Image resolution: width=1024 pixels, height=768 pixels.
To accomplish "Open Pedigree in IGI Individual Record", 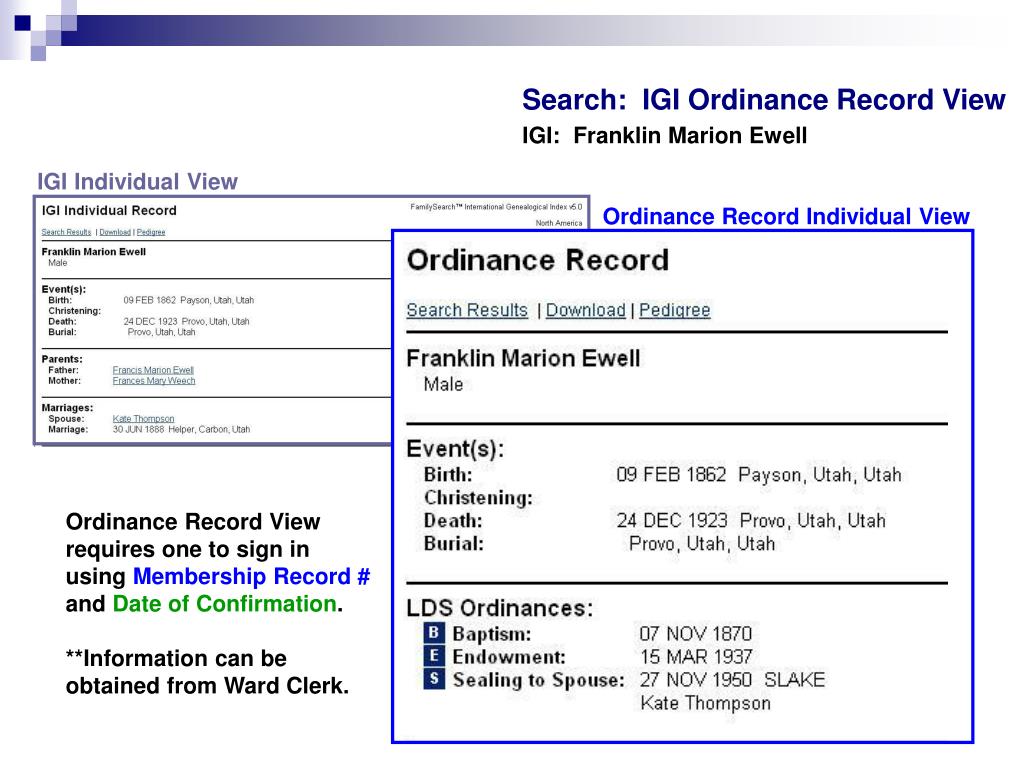I will [x=151, y=232].
